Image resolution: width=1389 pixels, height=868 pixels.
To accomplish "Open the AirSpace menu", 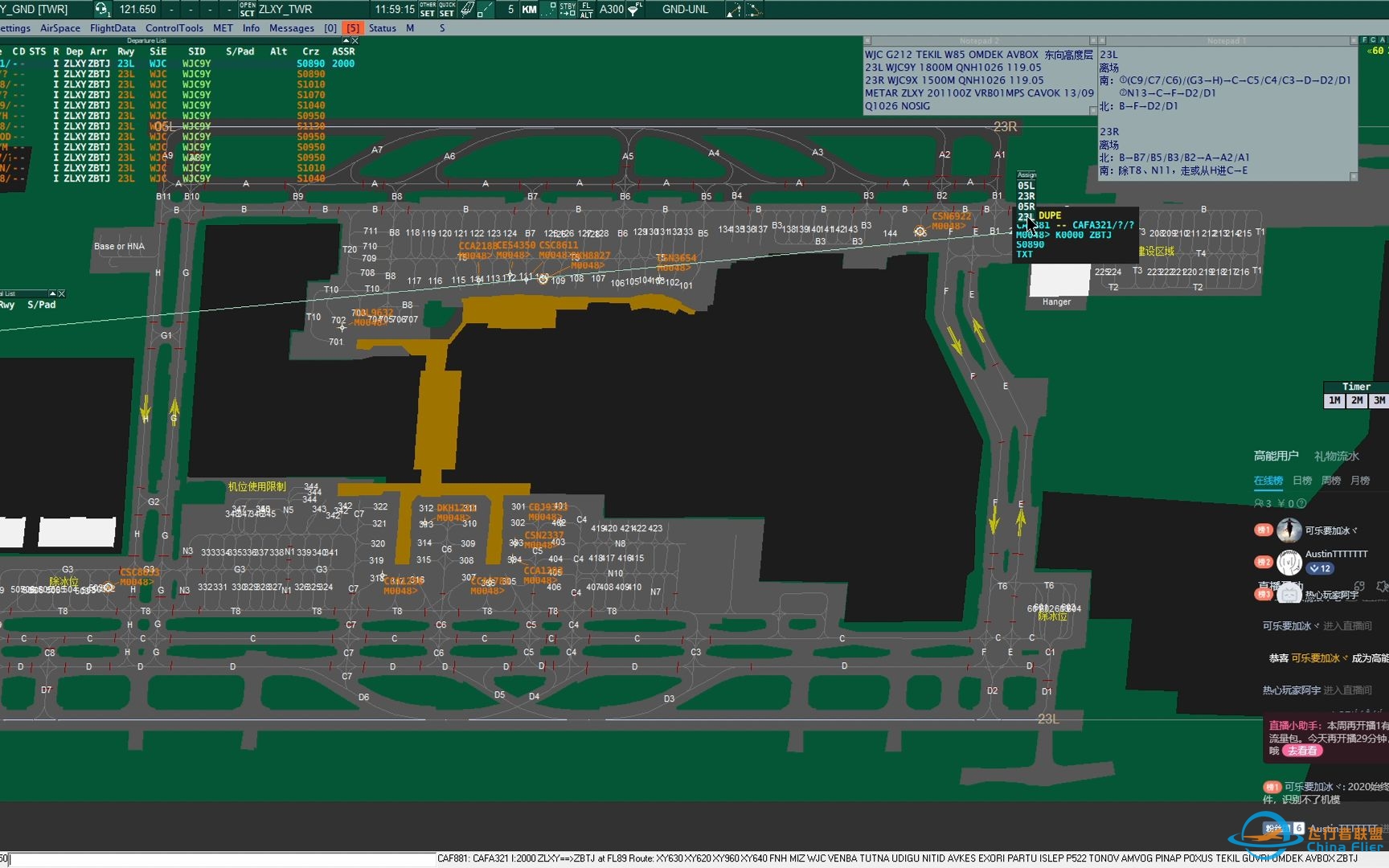I will [x=60, y=28].
